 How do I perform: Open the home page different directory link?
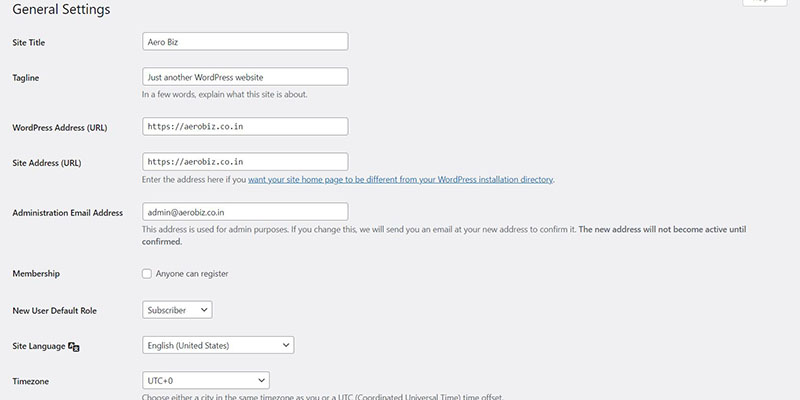pos(401,180)
